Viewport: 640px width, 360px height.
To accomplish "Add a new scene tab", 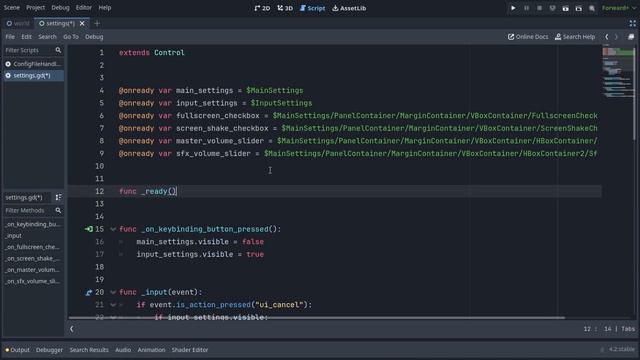I will [97, 23].
